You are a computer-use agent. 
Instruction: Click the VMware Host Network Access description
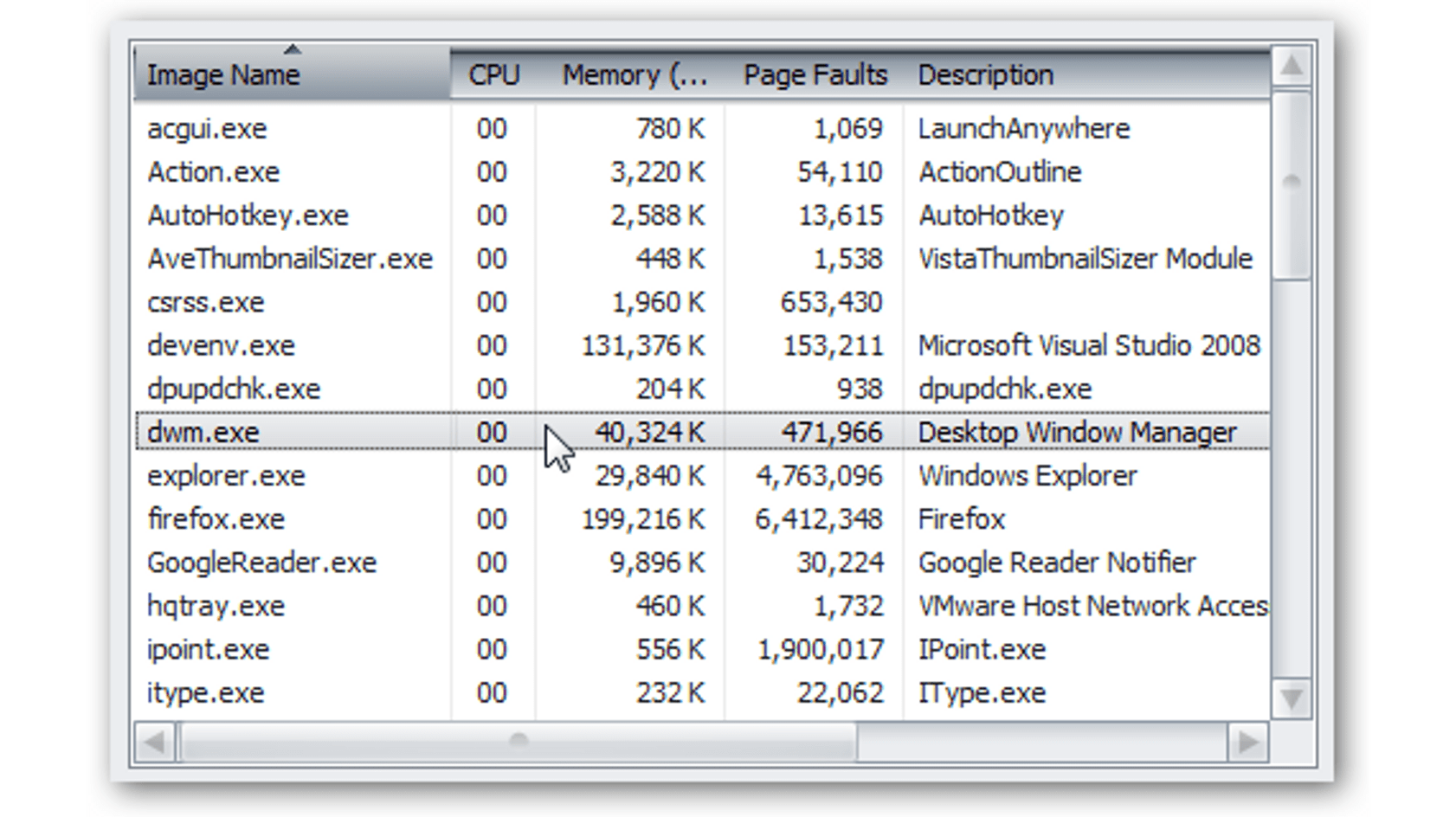1093,605
